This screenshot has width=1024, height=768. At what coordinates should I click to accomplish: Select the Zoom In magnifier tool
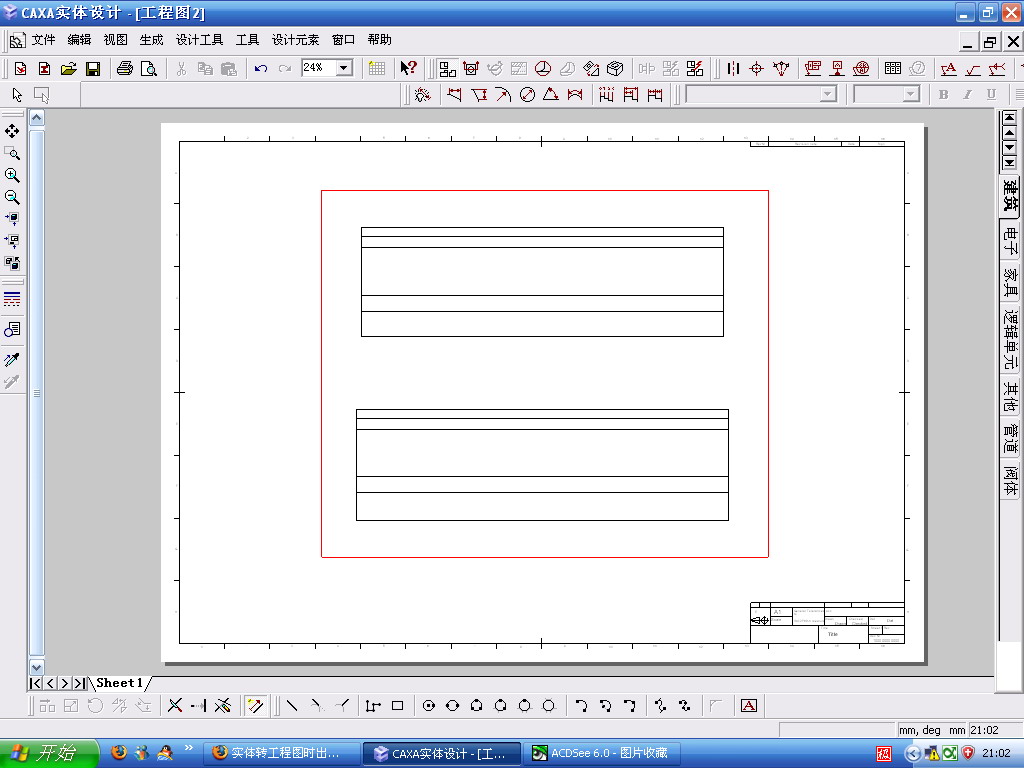click(x=12, y=175)
